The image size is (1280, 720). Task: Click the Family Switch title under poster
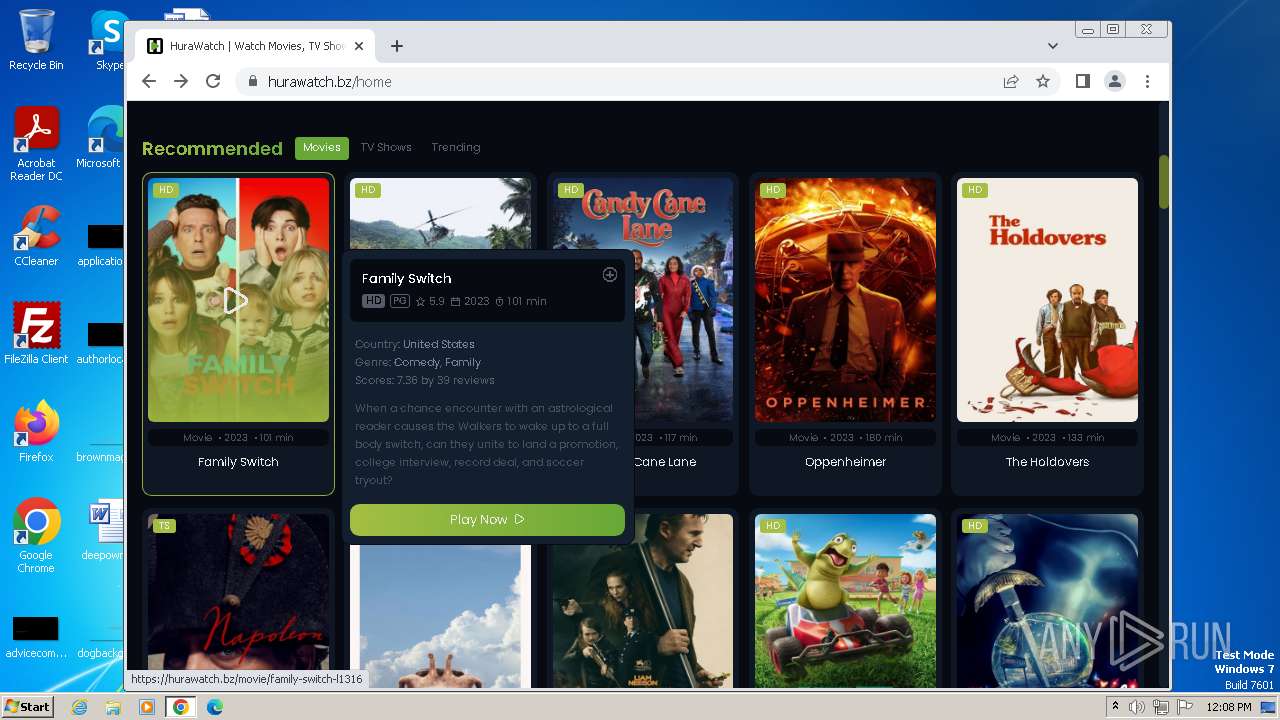238,462
